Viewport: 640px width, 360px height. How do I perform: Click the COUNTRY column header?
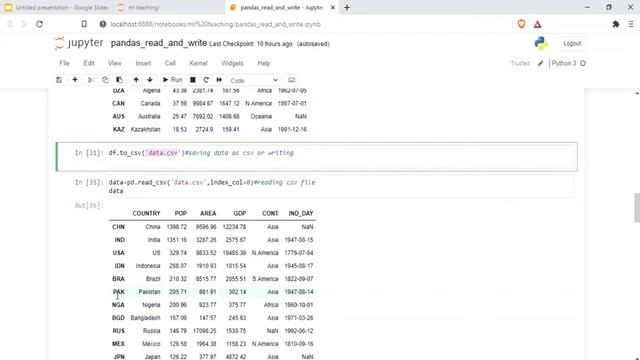click(x=146, y=213)
